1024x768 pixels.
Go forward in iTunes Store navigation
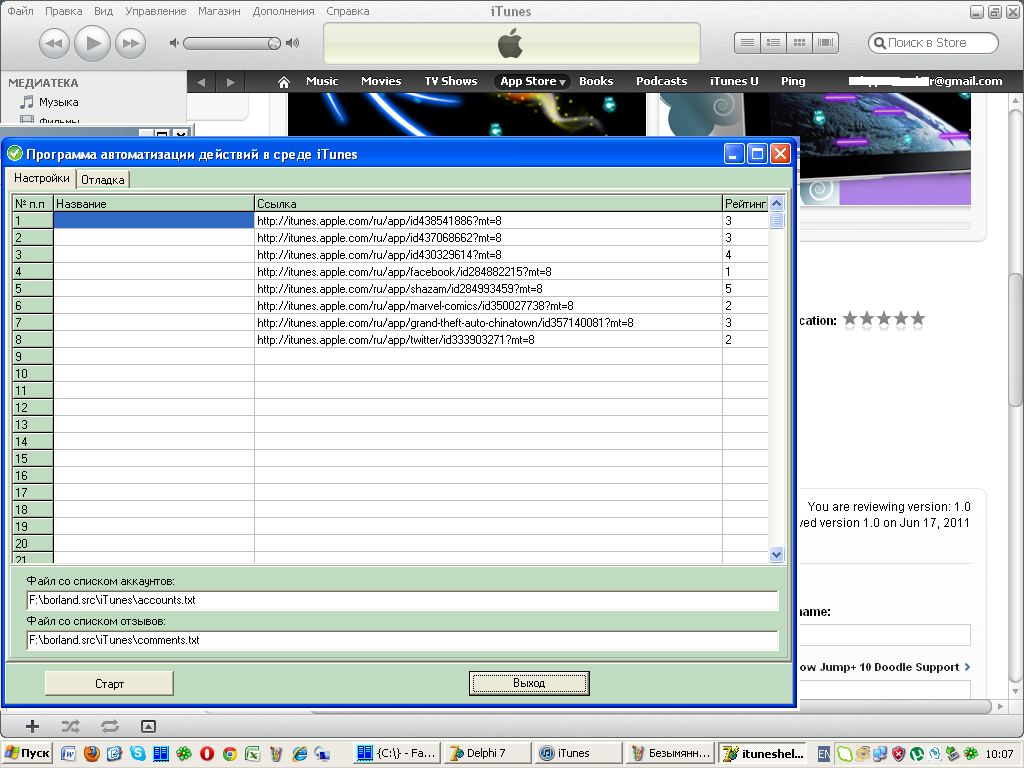[x=230, y=82]
